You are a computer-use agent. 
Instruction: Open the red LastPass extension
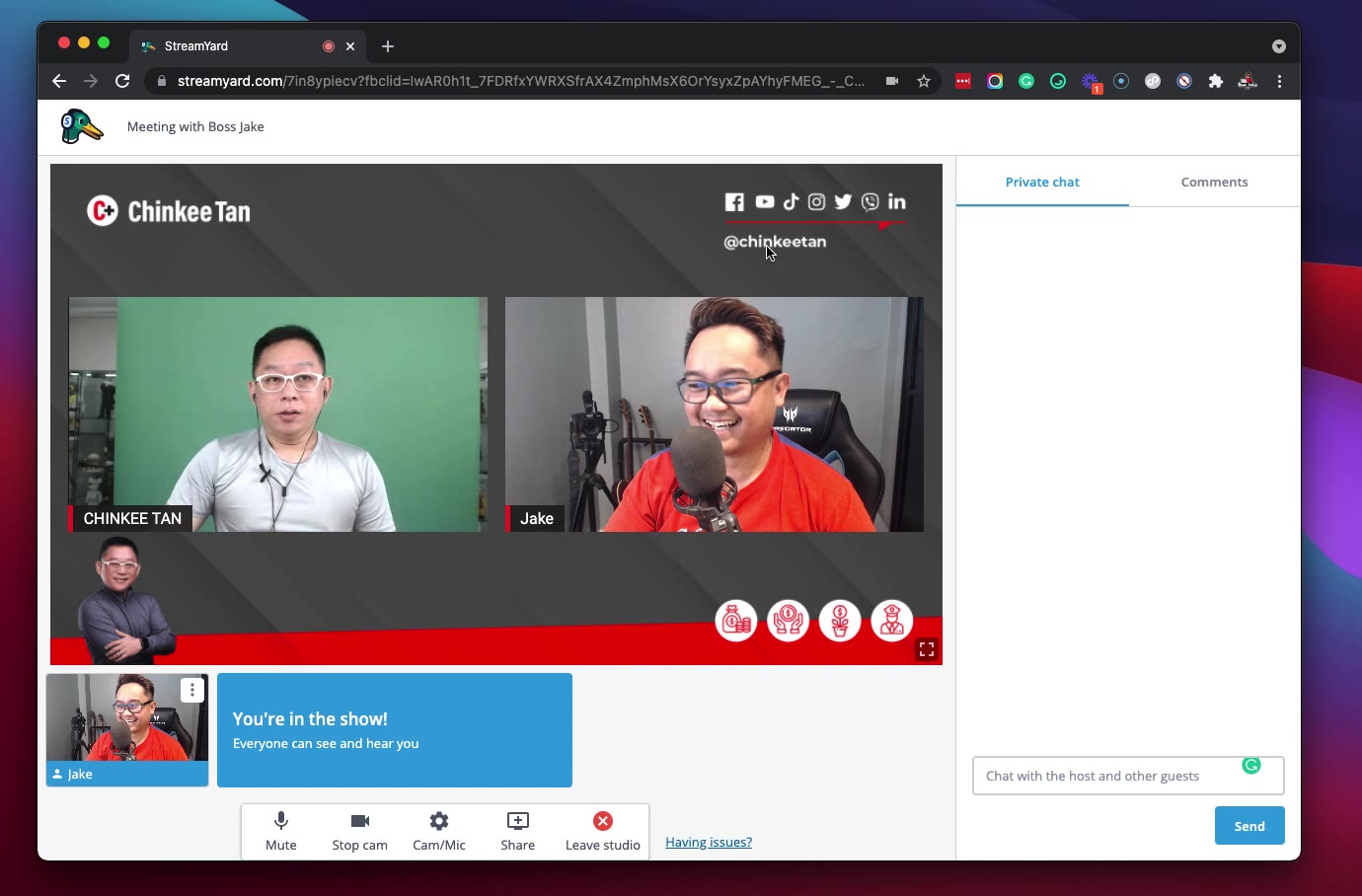(x=963, y=81)
